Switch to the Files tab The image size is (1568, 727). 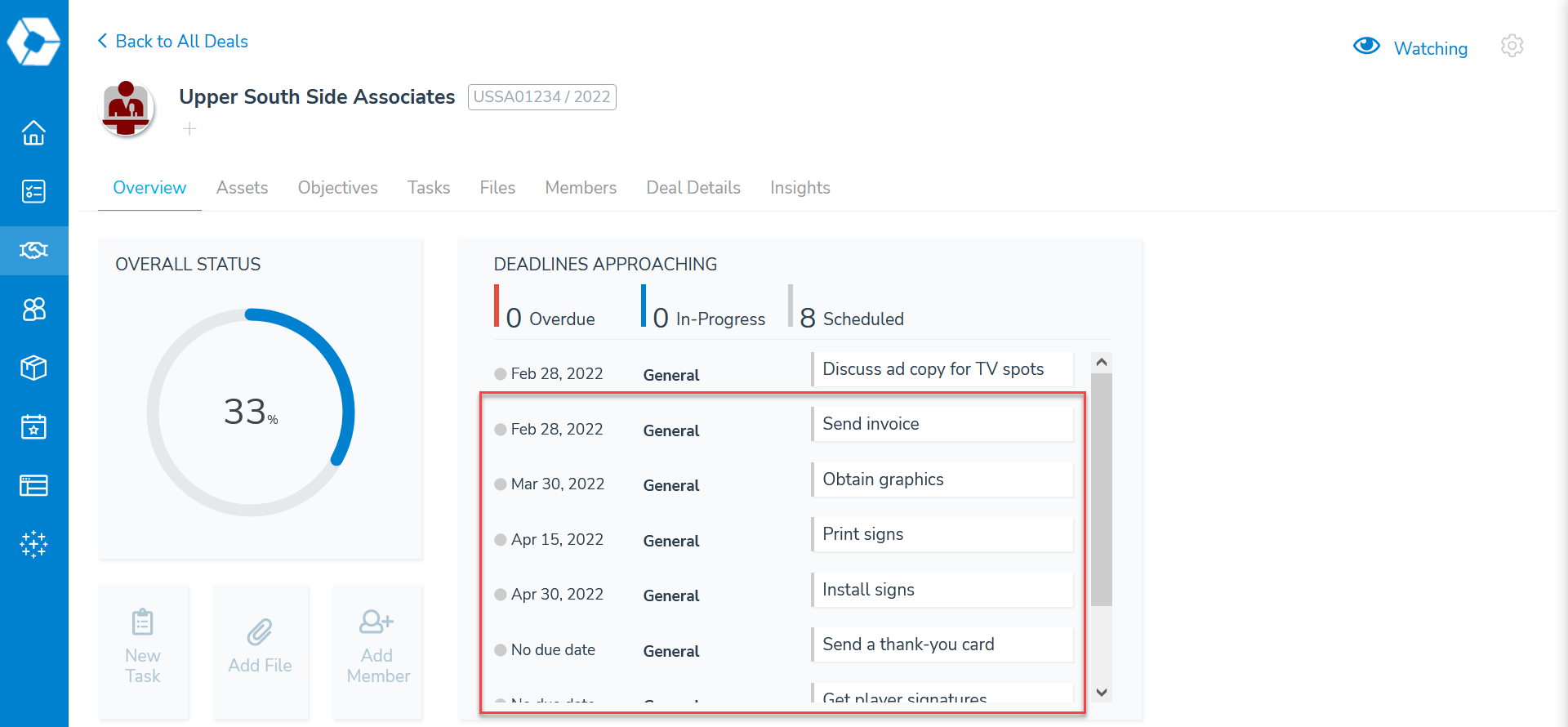[497, 188]
